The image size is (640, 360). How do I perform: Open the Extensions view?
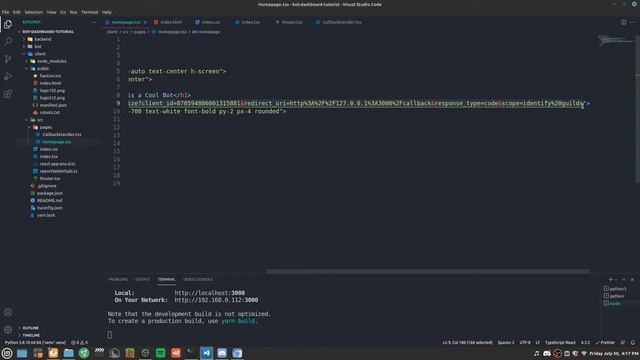point(8,94)
